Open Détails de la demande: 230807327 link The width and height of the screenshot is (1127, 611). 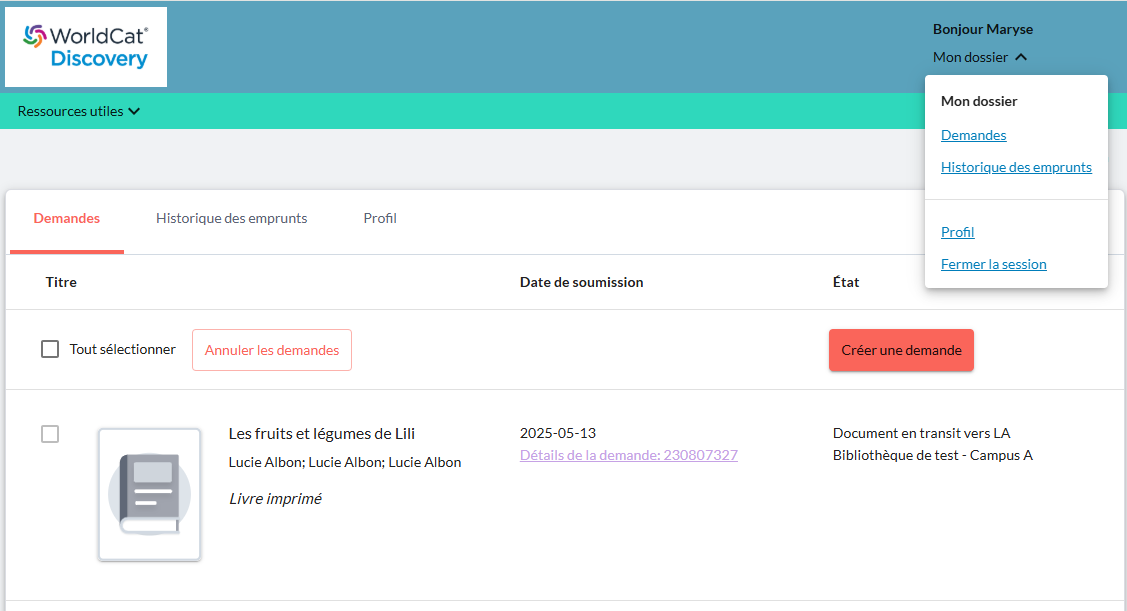pyautogui.click(x=629, y=455)
